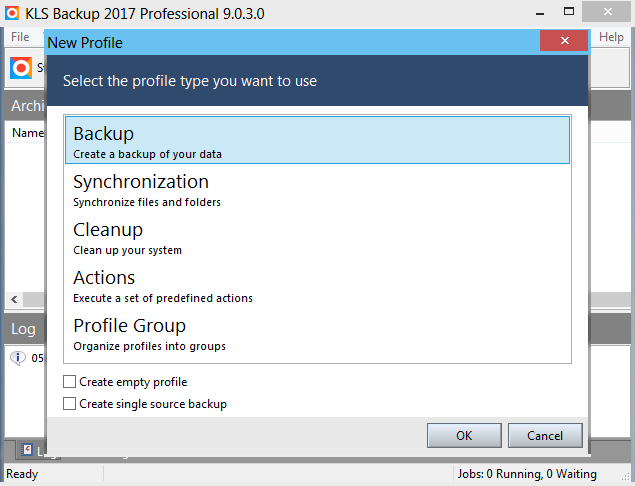Choose the Cleanup profile type
The image size is (635, 486).
click(x=317, y=238)
